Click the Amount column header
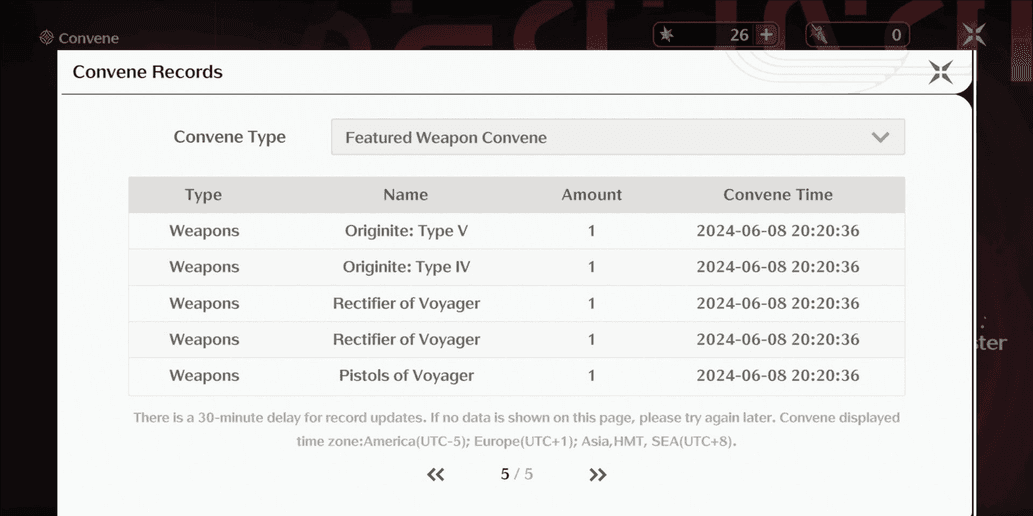 (591, 195)
